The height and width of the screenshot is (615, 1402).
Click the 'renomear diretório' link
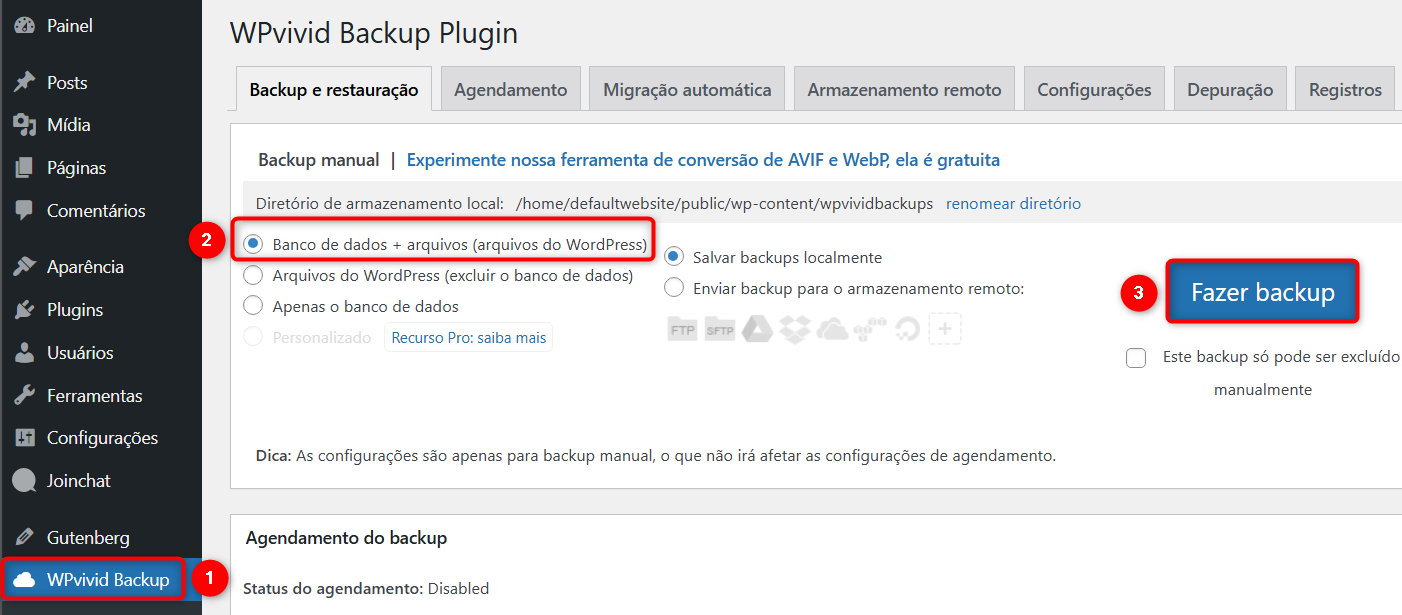pyautogui.click(x=1013, y=203)
